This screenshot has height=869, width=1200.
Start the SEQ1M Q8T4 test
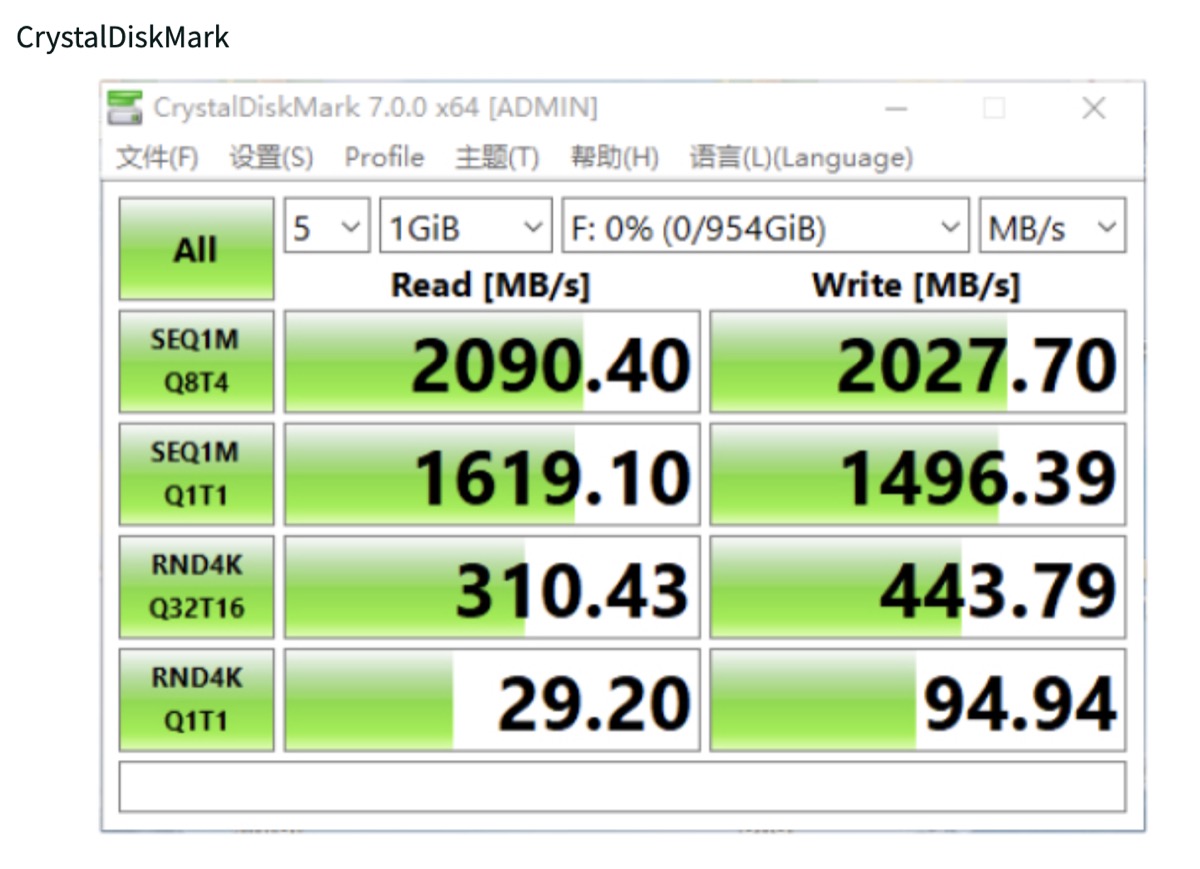(196, 361)
